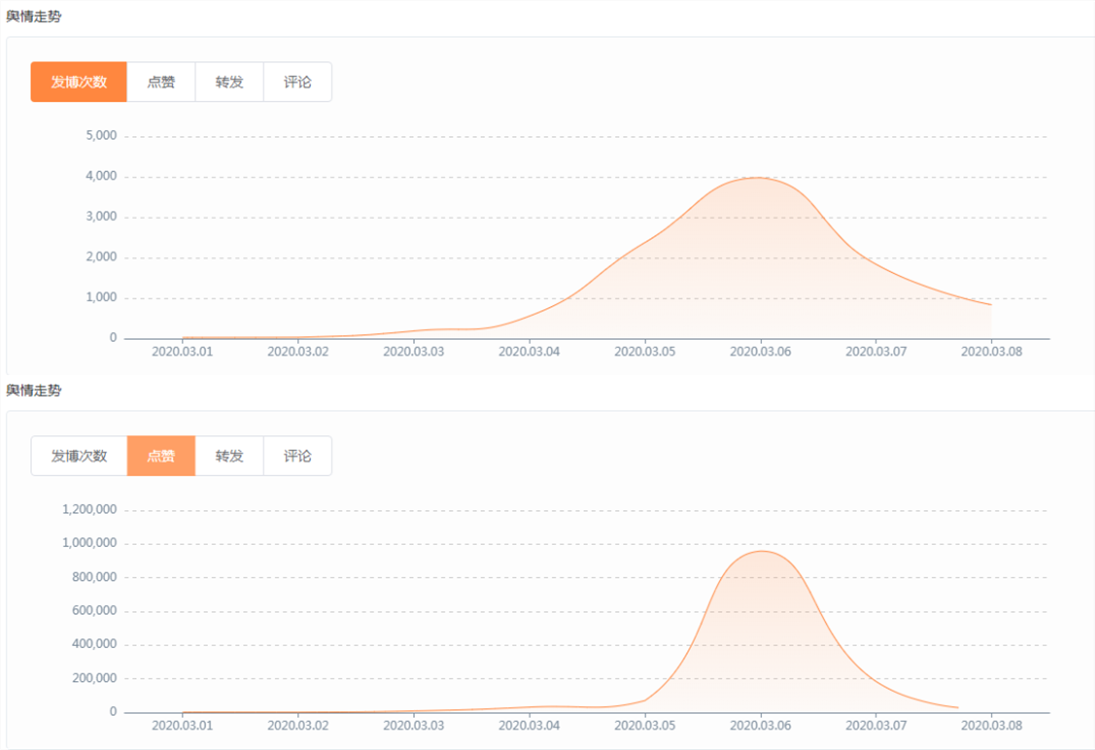Open 转发 tab in top chart
Image resolution: width=1095 pixels, height=750 pixels.
point(230,82)
